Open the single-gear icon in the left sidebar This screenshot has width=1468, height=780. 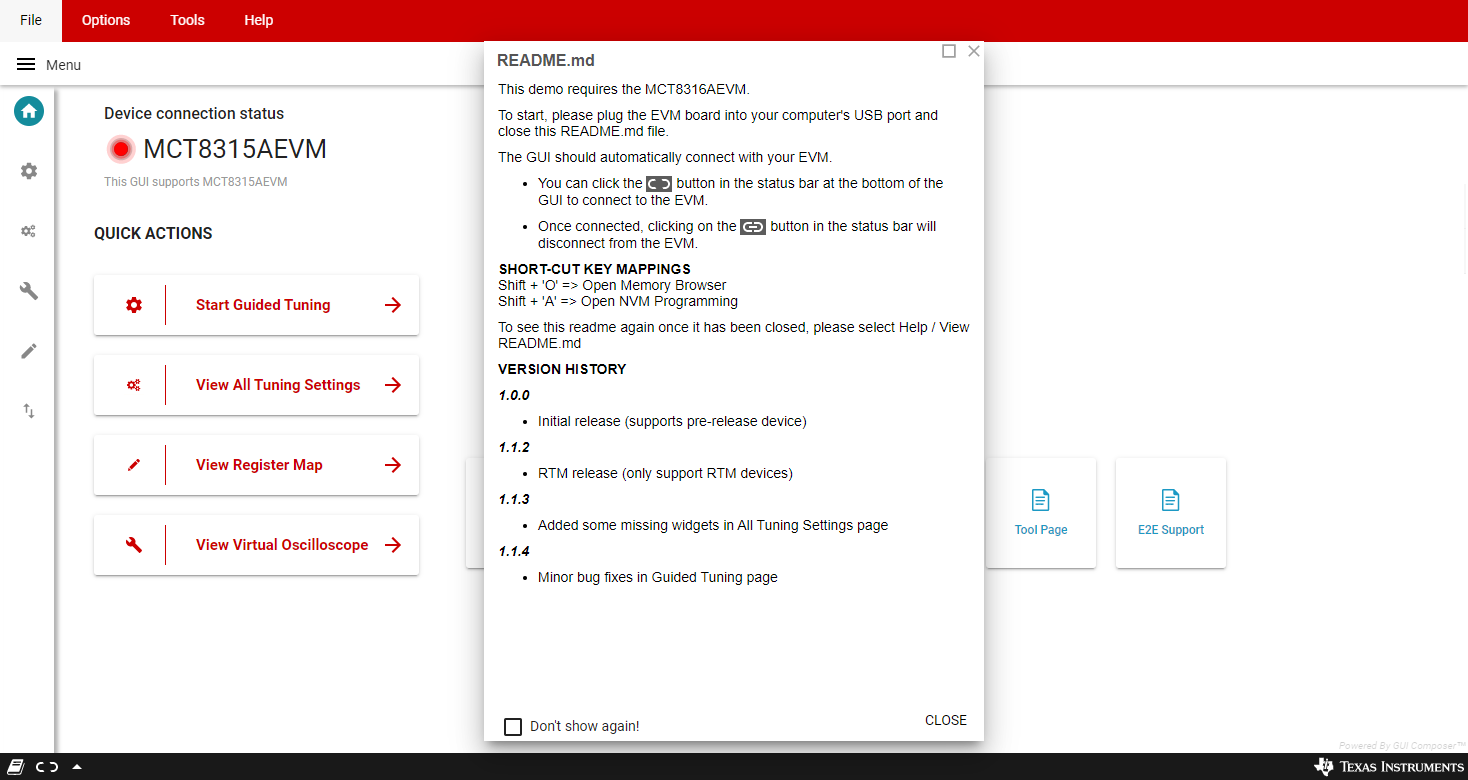tap(29, 171)
